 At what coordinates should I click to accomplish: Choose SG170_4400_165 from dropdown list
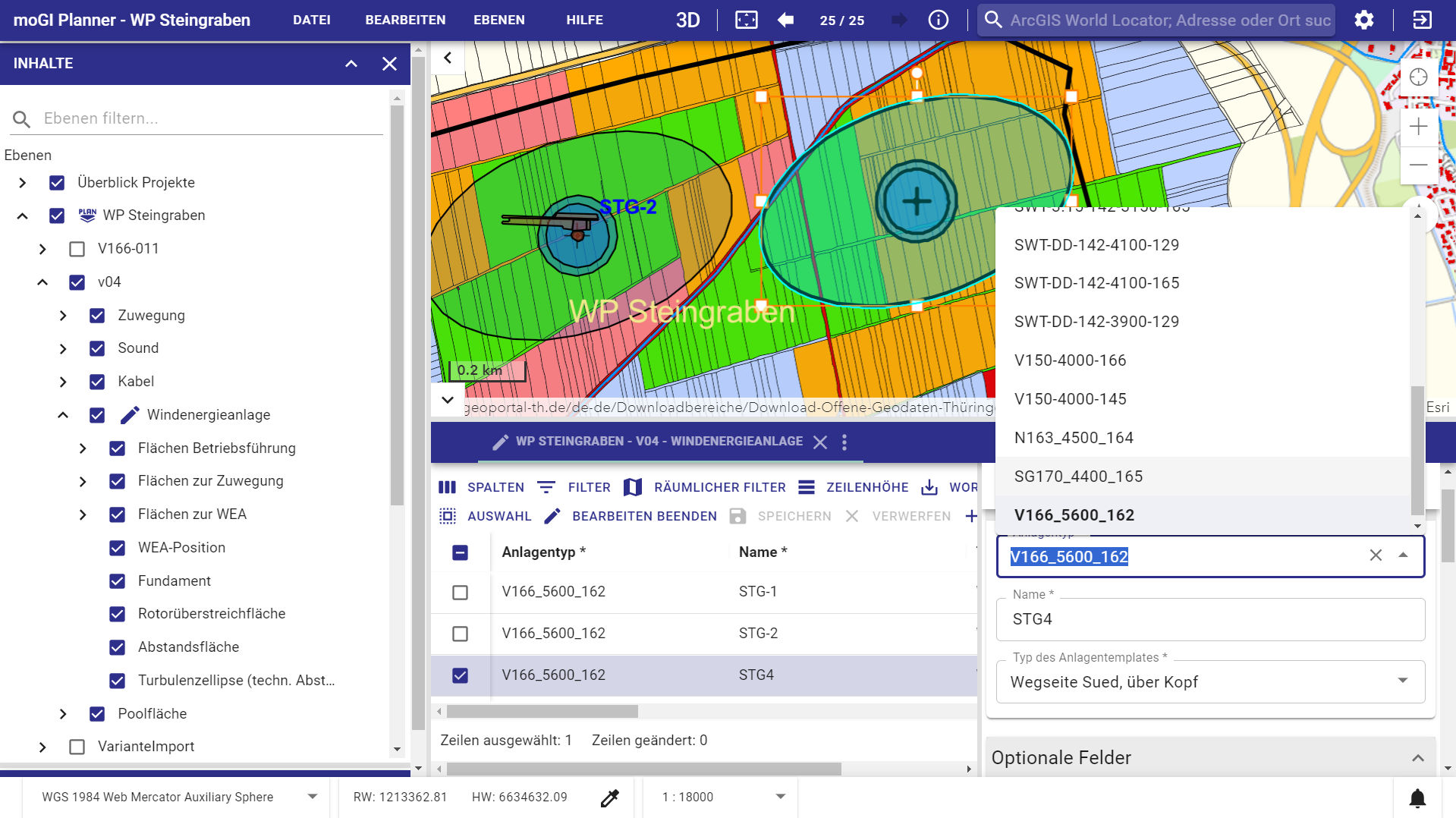tap(1203, 477)
